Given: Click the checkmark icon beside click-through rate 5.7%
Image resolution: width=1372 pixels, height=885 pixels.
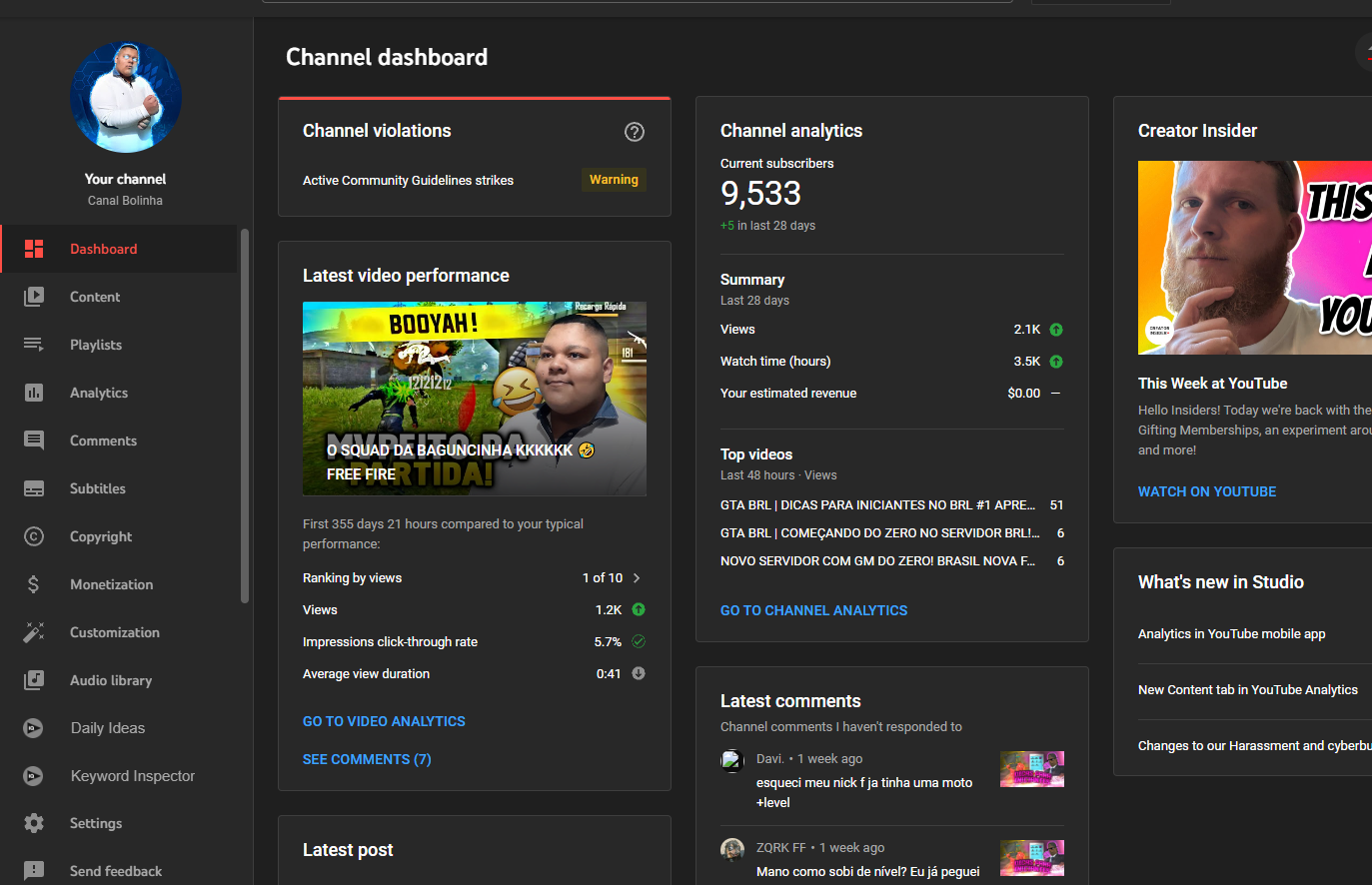Looking at the screenshot, I should pyautogui.click(x=639, y=641).
